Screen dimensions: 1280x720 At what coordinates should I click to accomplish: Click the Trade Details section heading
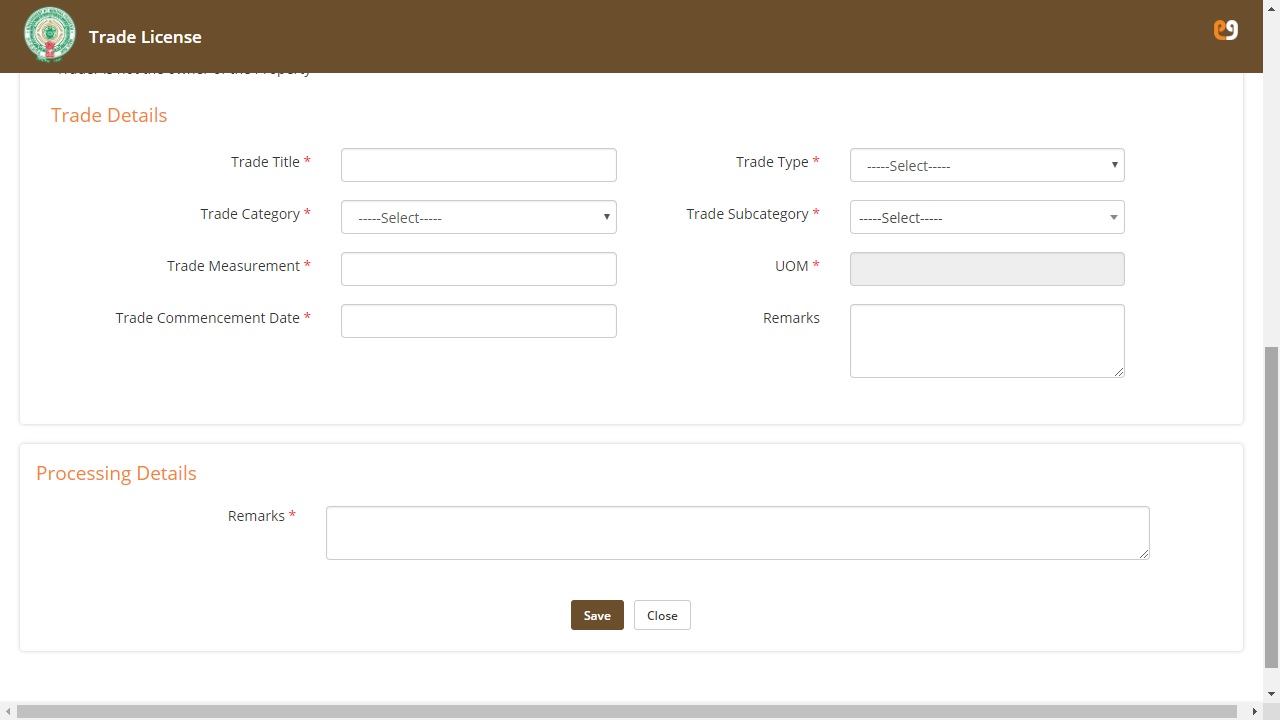point(108,115)
